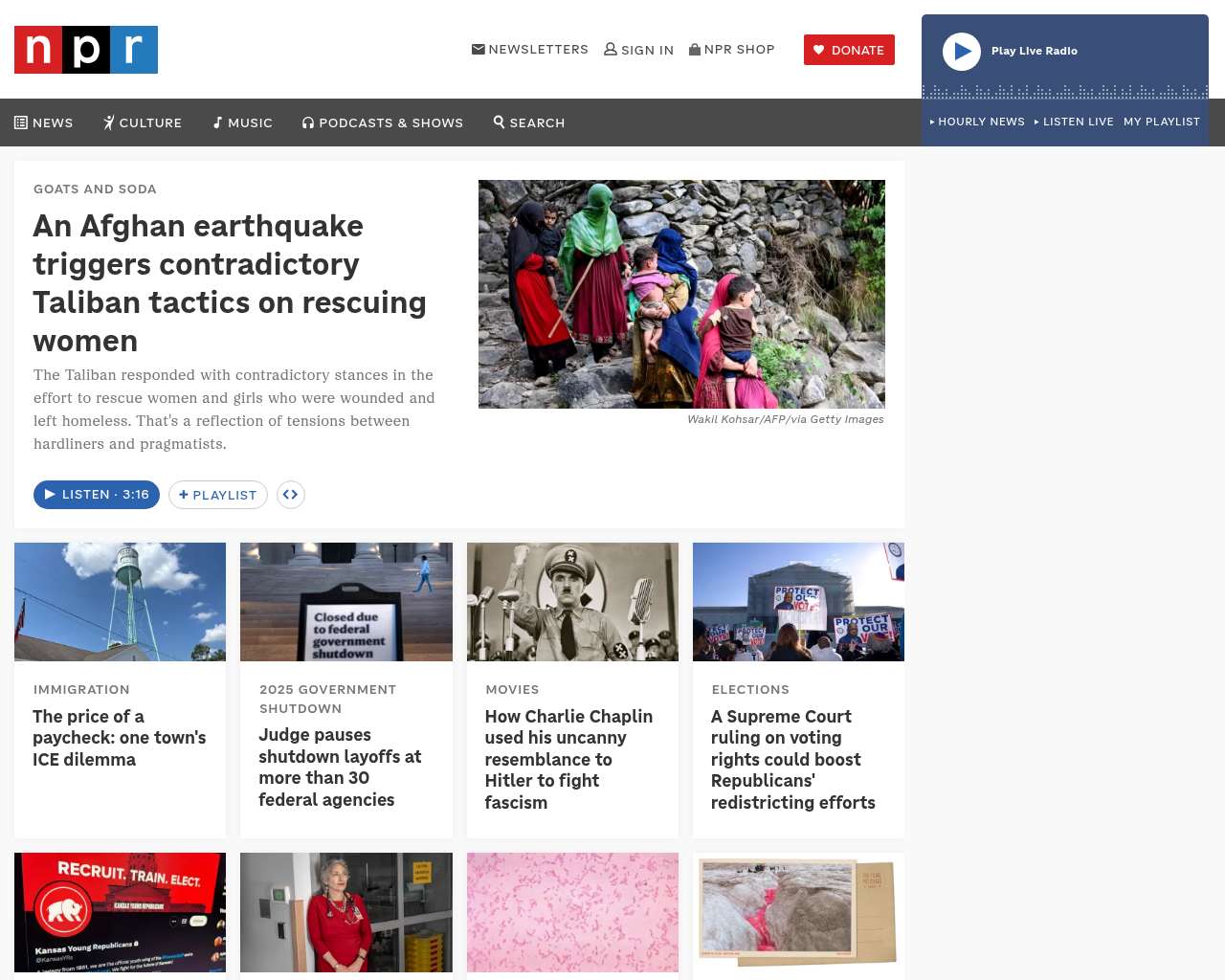Viewport: 1225px width, 980px height.
Task: Read the Charlie Chaplin Hitler story
Action: click(x=568, y=759)
